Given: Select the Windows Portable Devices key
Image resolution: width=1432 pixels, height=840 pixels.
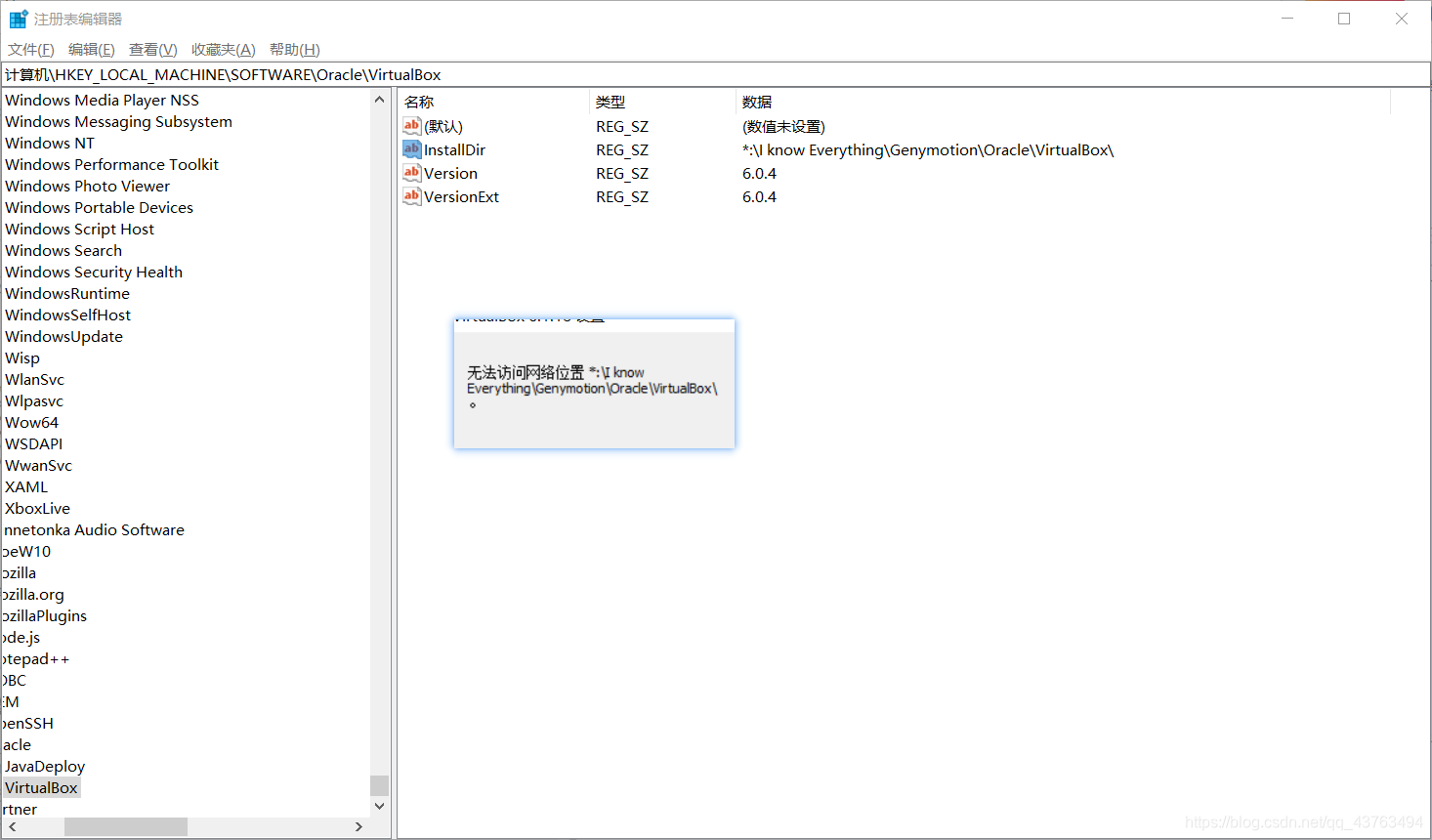Looking at the screenshot, I should [x=99, y=207].
